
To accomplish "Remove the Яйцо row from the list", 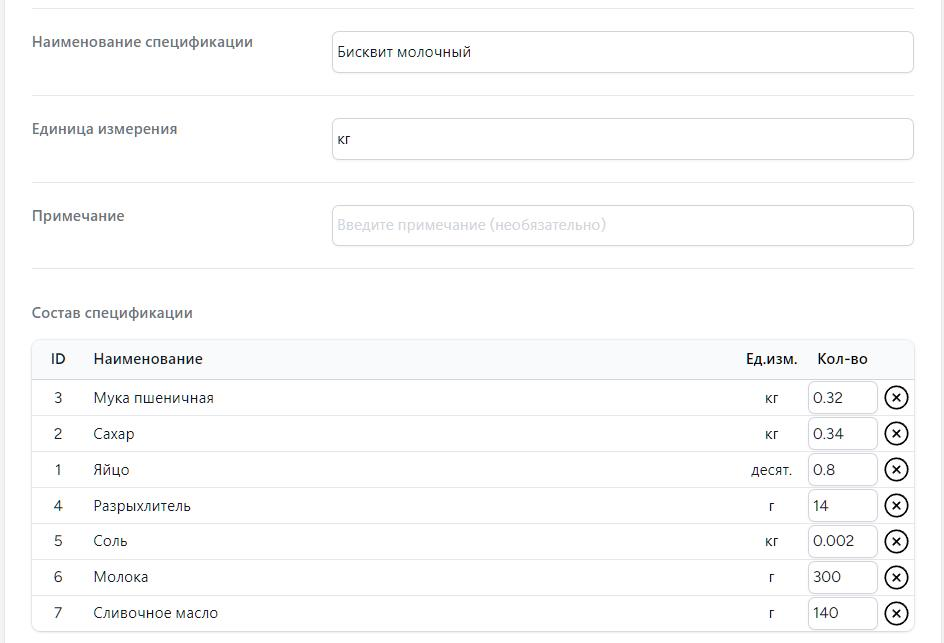I will 896,470.
